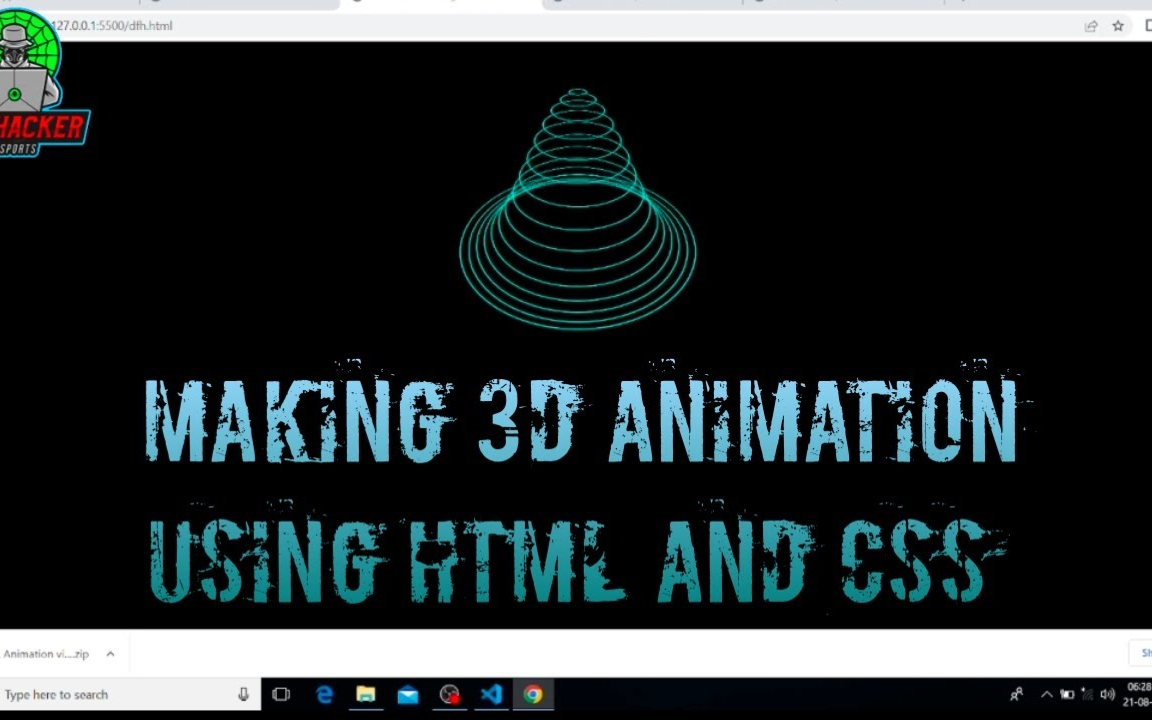Open the Mail app from the taskbar
1152x720 pixels.
(x=407, y=694)
